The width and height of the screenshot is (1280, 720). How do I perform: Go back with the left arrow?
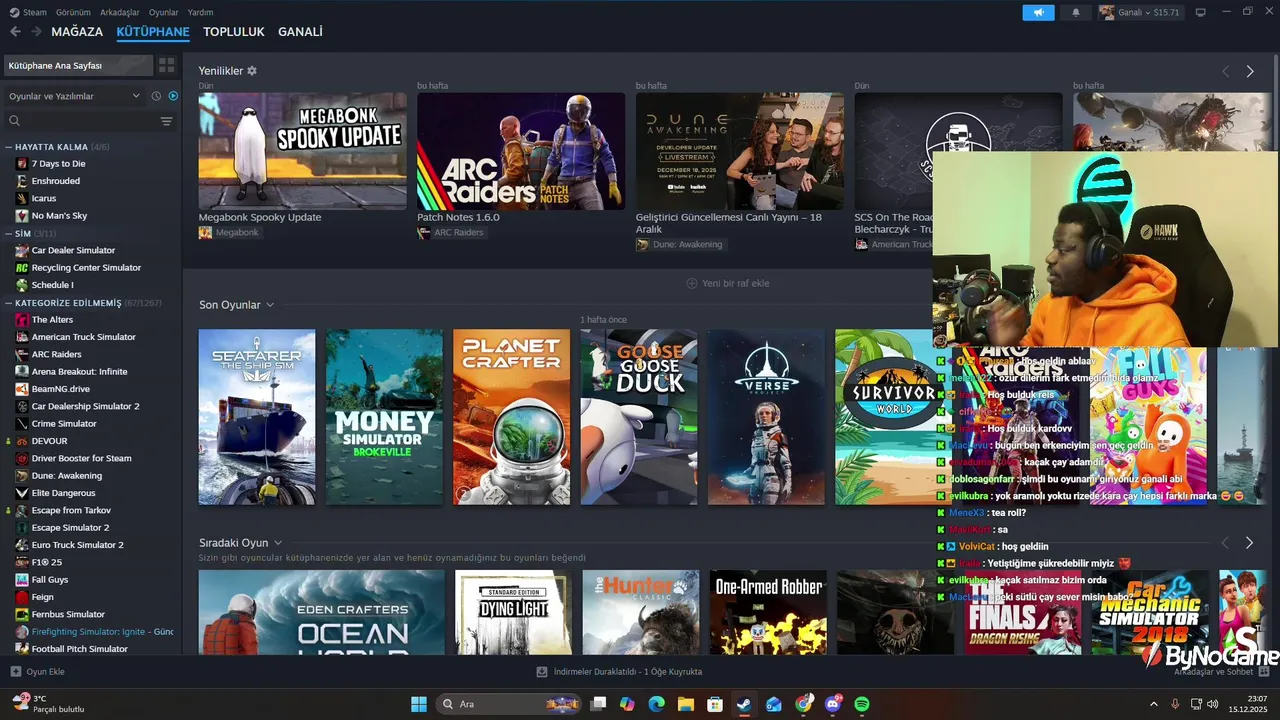tap(15, 32)
